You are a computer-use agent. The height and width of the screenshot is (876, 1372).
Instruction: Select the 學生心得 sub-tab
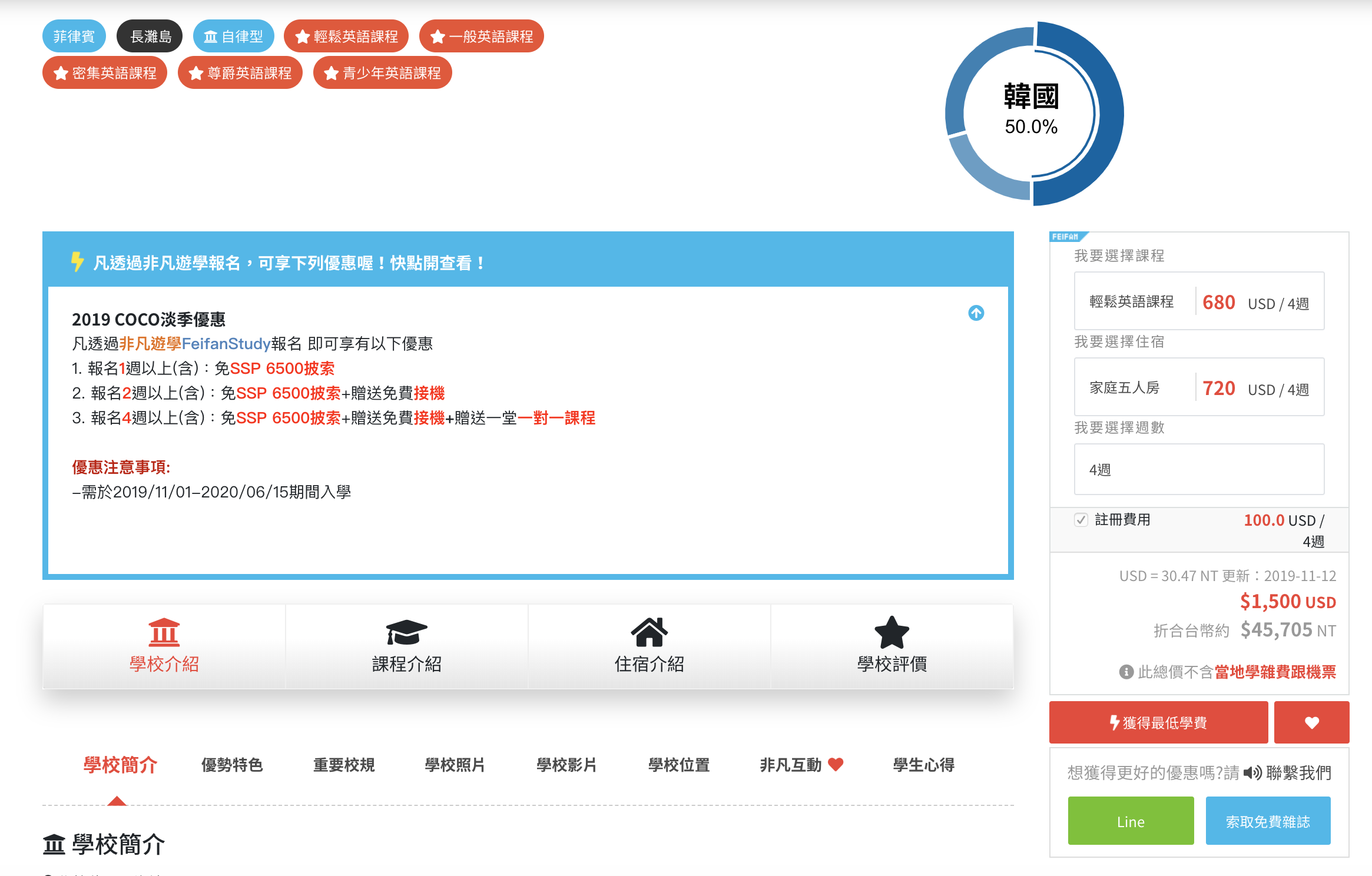923,765
